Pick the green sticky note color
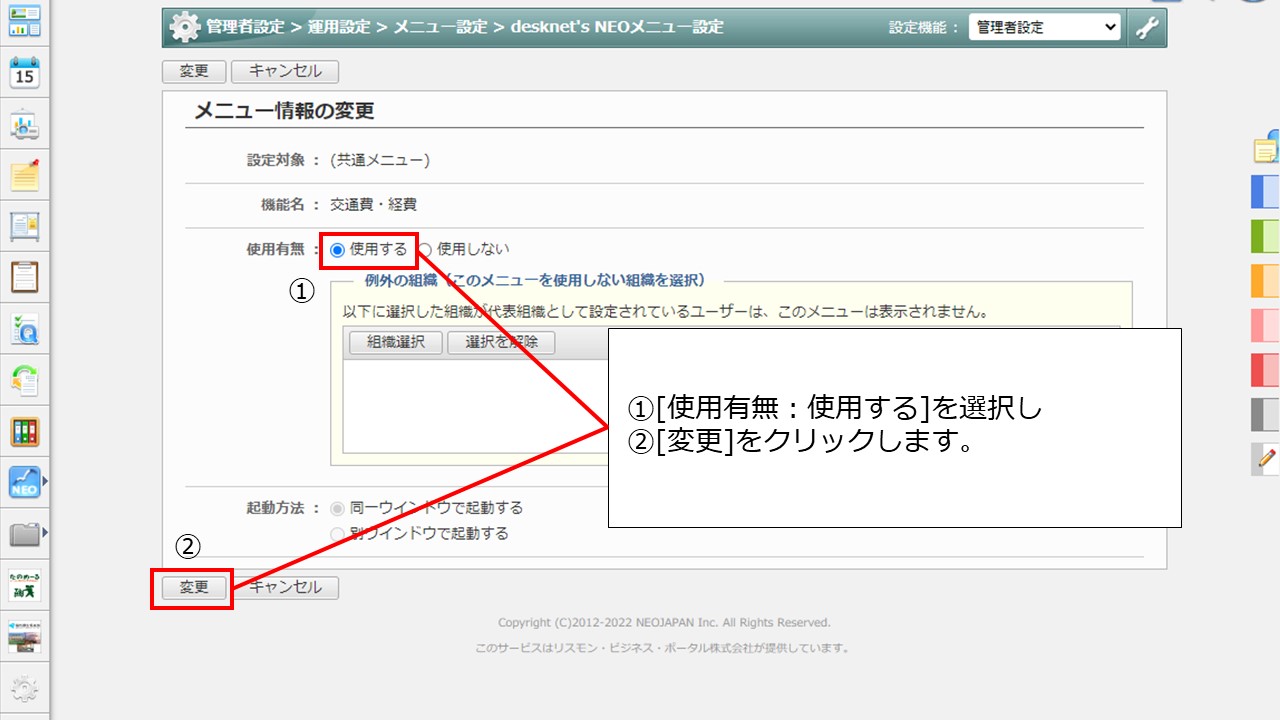Image resolution: width=1280 pixels, height=720 pixels. 1266,236
